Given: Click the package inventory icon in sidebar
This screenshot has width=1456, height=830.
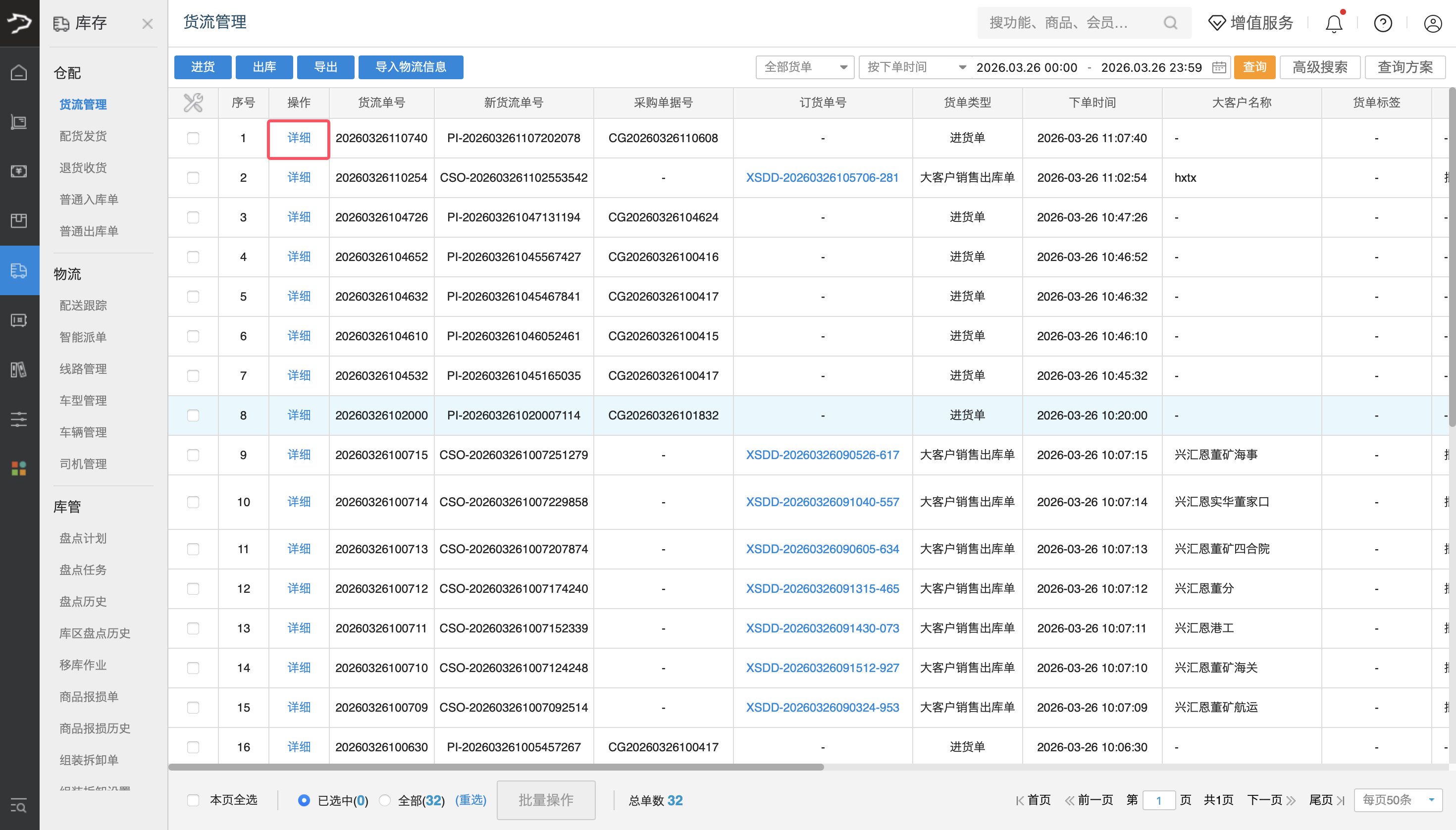Looking at the screenshot, I should point(19,220).
